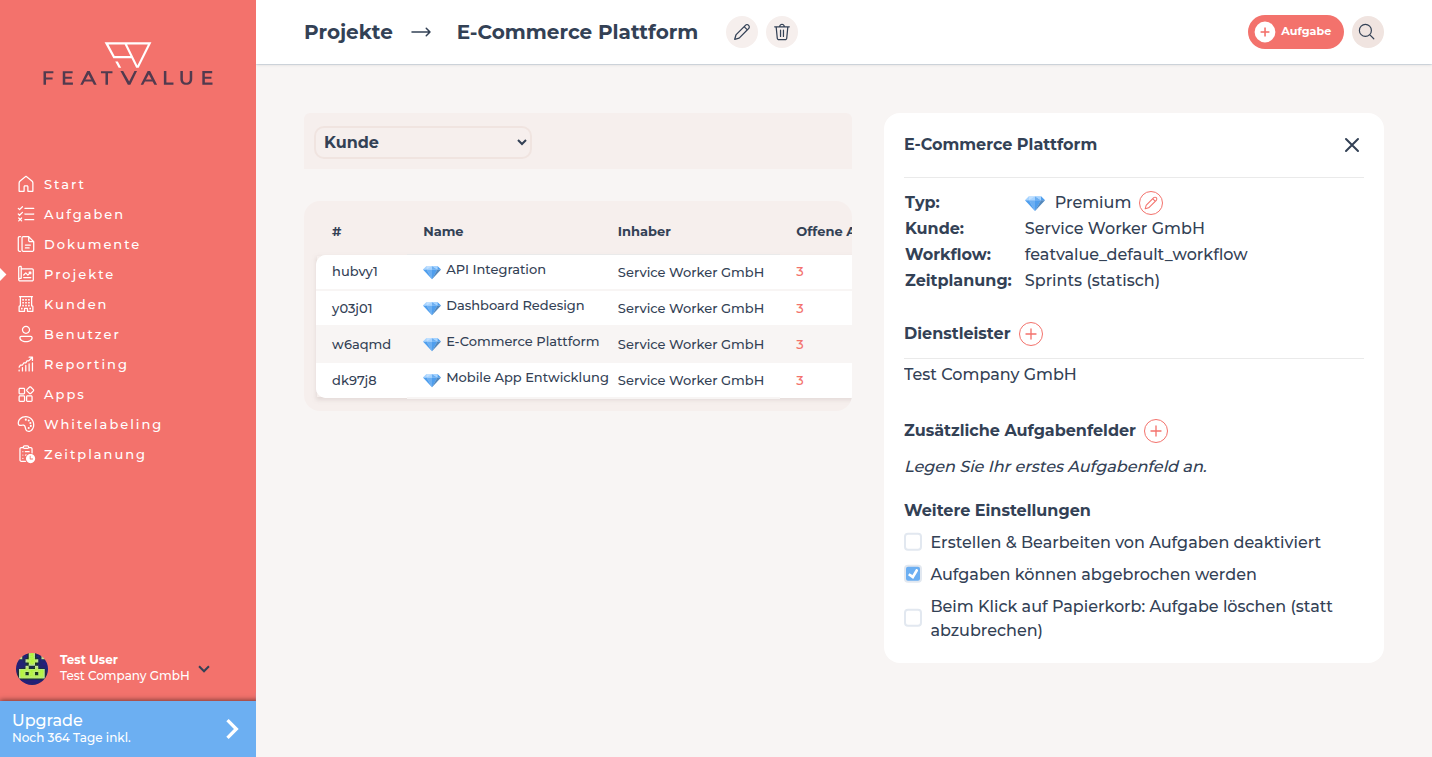Sort by the Inhaber column header
Image resolution: width=1432 pixels, height=757 pixels.
click(644, 231)
